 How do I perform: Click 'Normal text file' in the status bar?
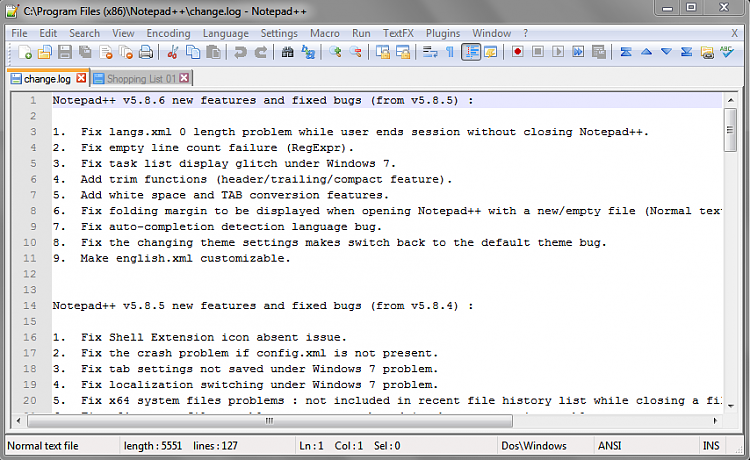point(43,446)
